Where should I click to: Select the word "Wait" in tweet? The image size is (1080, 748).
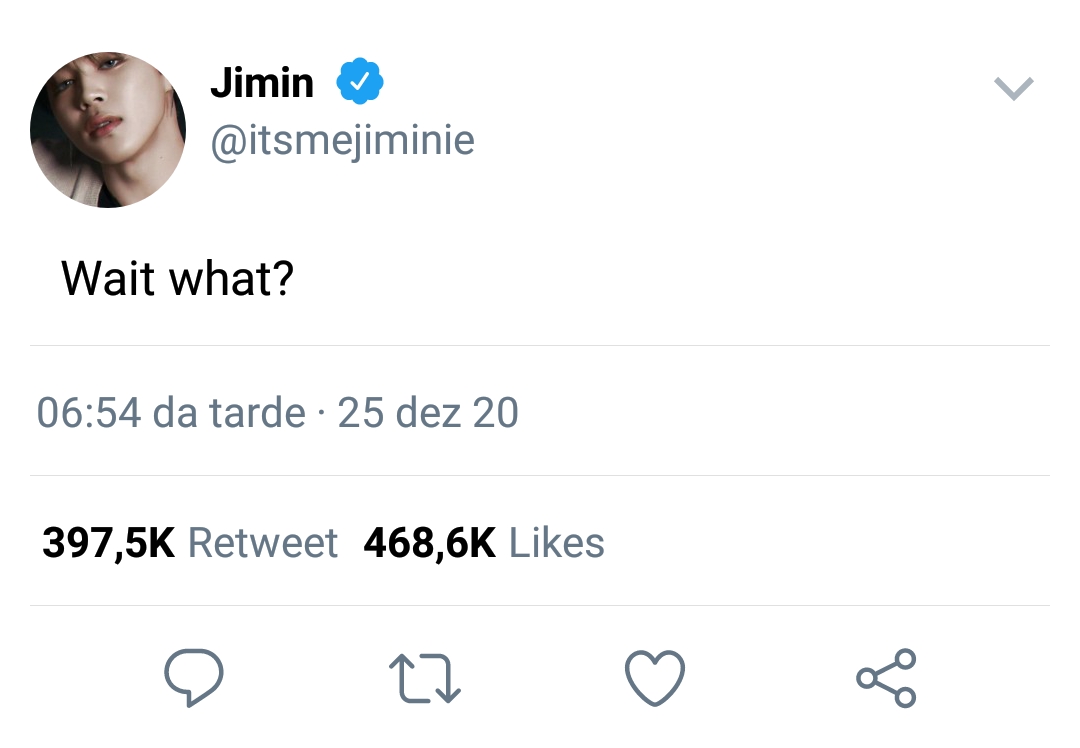pos(107,278)
